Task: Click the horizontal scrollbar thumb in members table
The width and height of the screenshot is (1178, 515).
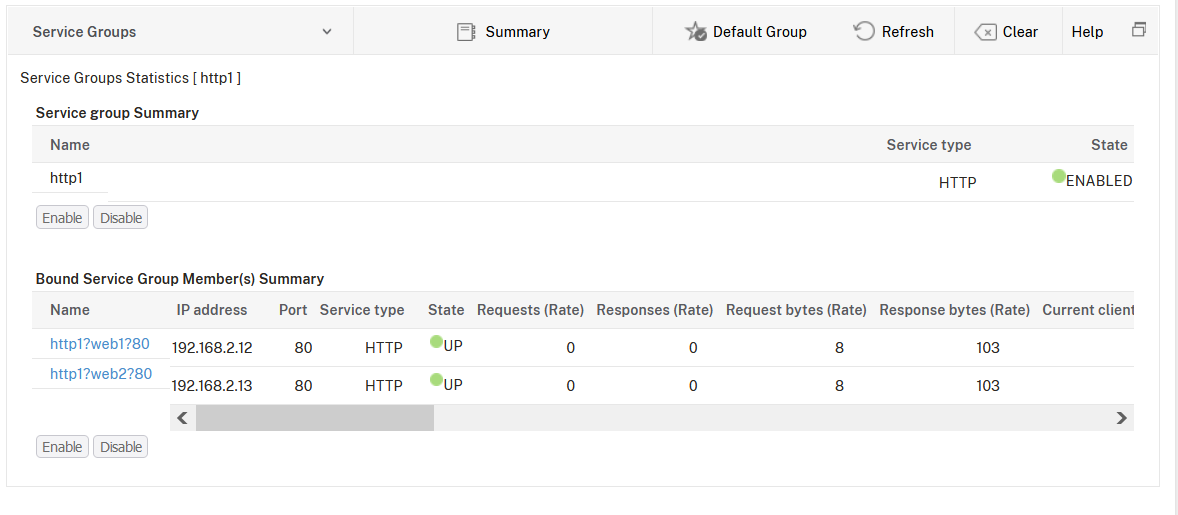Action: [x=315, y=418]
